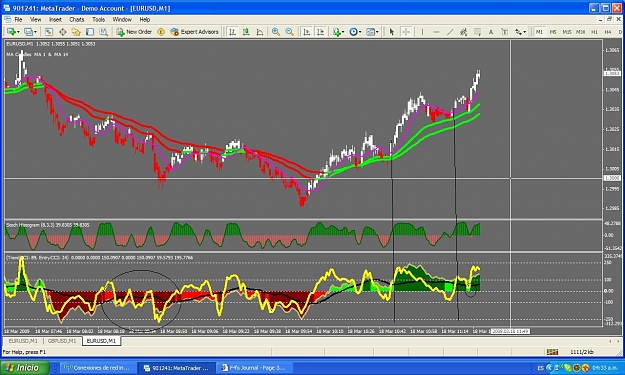Screen dimensions: 625x375
Task: Select the M1 timeframe button
Action: [539, 32]
